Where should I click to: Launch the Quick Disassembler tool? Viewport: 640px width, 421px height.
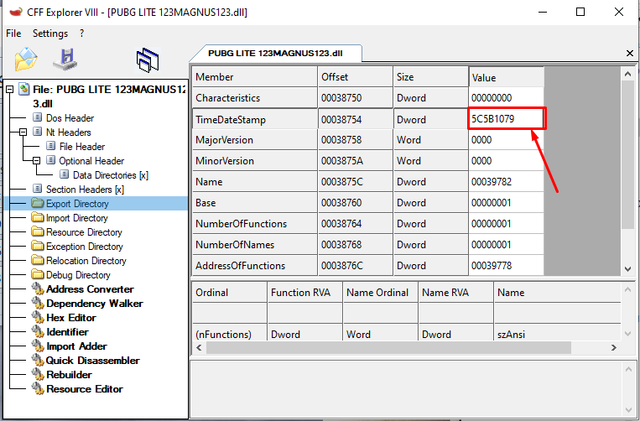pos(92,360)
